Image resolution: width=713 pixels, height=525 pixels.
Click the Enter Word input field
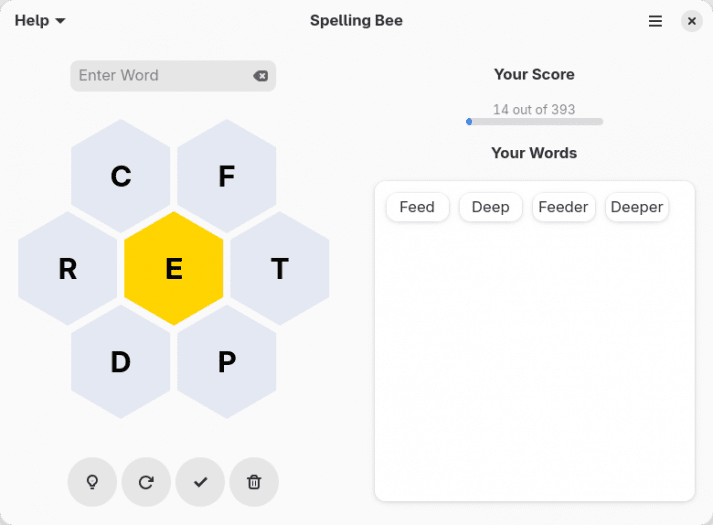(173, 76)
